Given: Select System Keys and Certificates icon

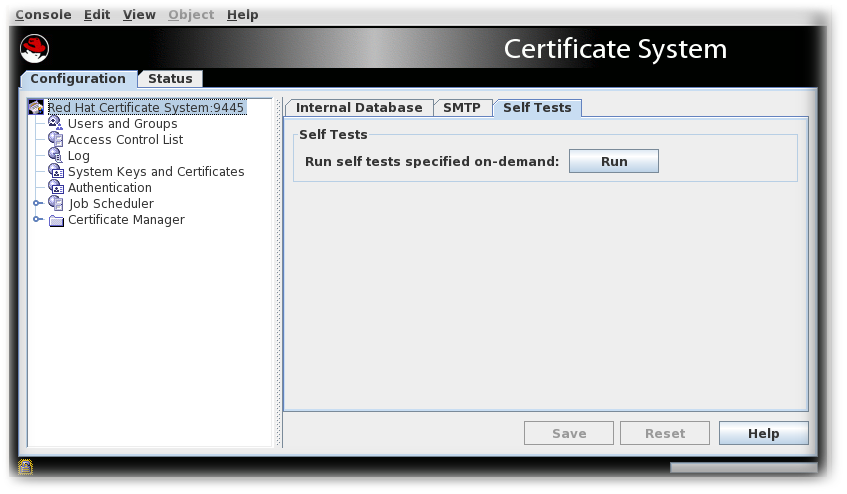Looking at the screenshot, I should pos(56,172).
